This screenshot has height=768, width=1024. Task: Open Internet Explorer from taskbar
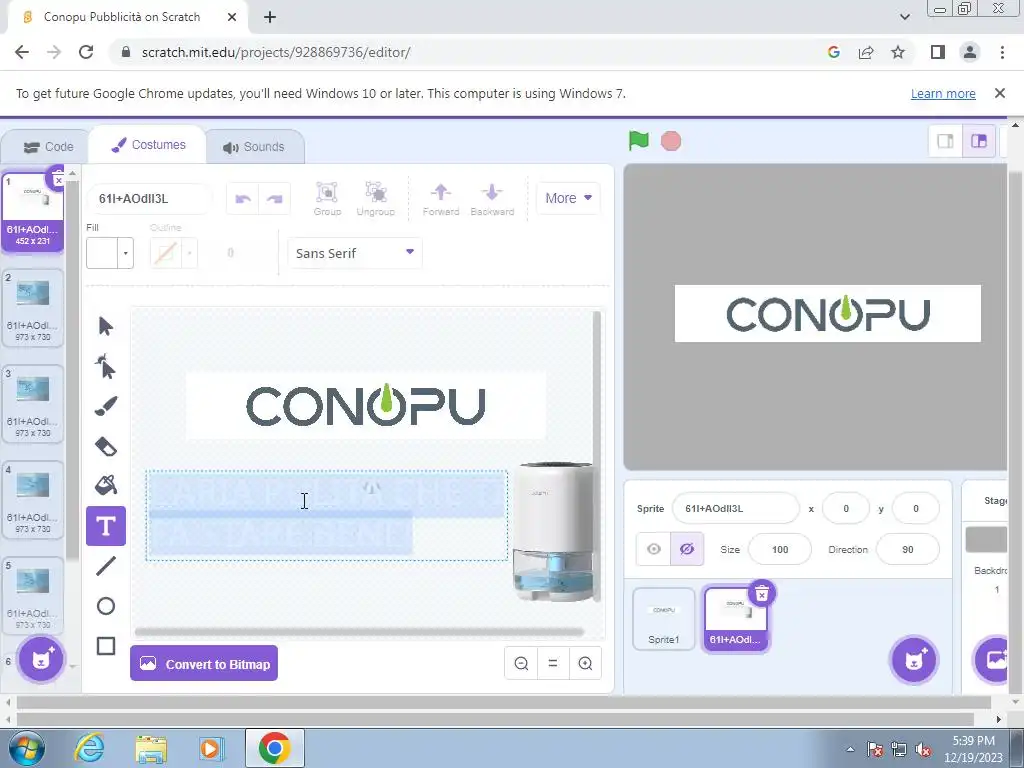89,748
